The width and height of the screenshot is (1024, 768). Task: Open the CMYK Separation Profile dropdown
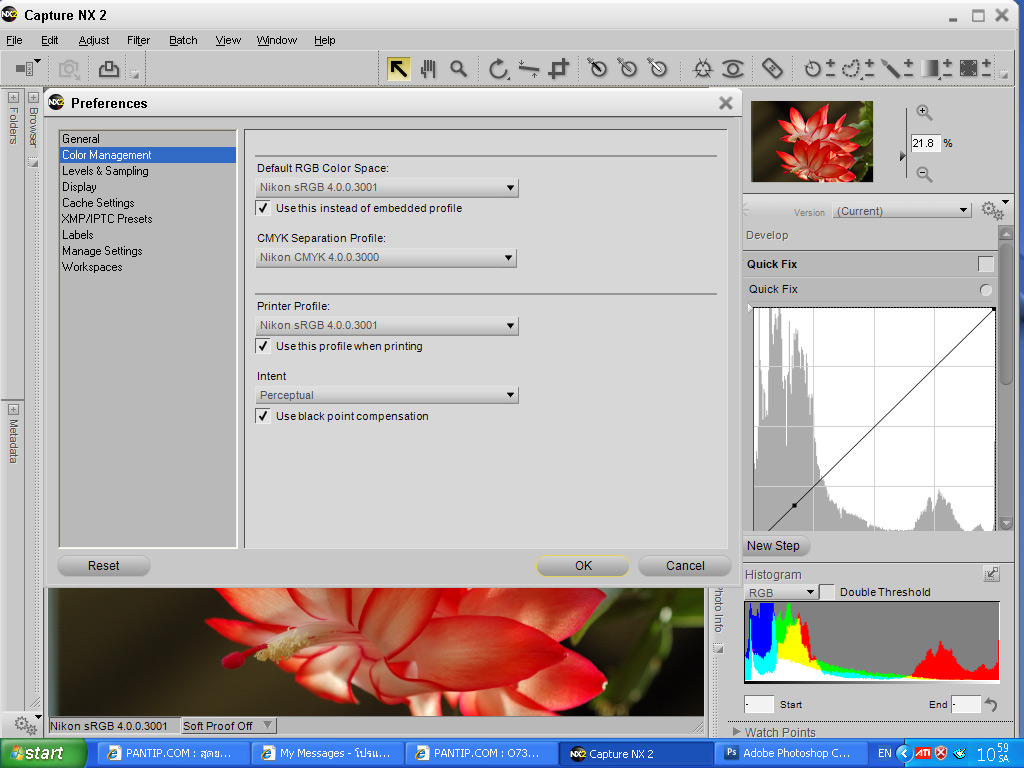pyautogui.click(x=386, y=258)
